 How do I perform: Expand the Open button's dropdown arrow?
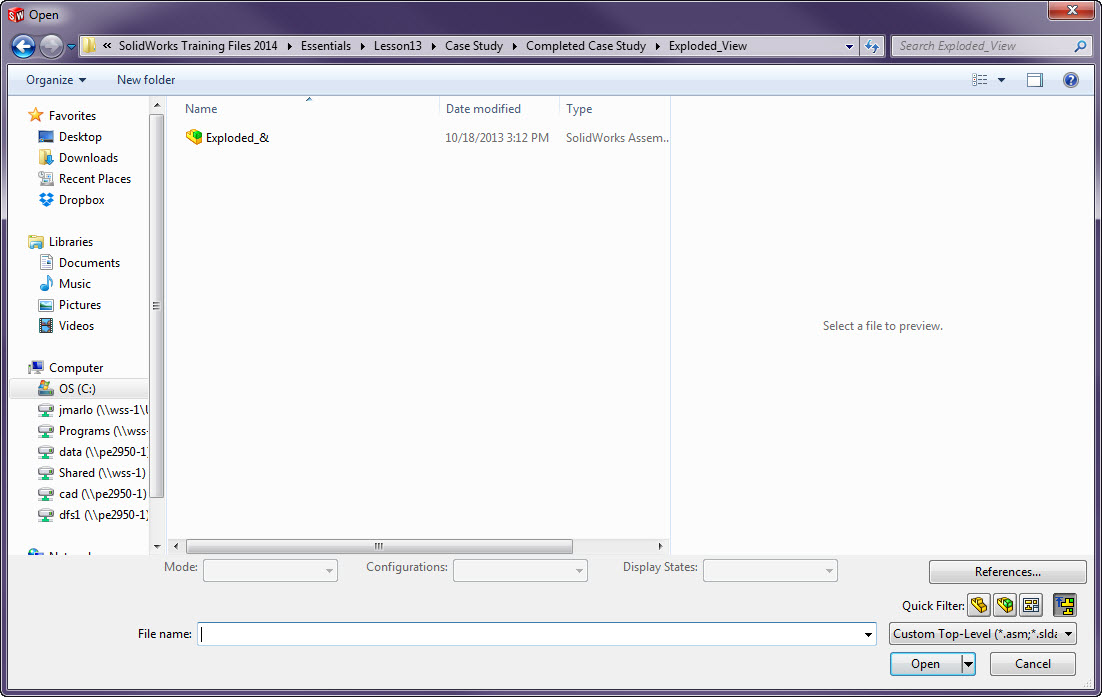968,664
